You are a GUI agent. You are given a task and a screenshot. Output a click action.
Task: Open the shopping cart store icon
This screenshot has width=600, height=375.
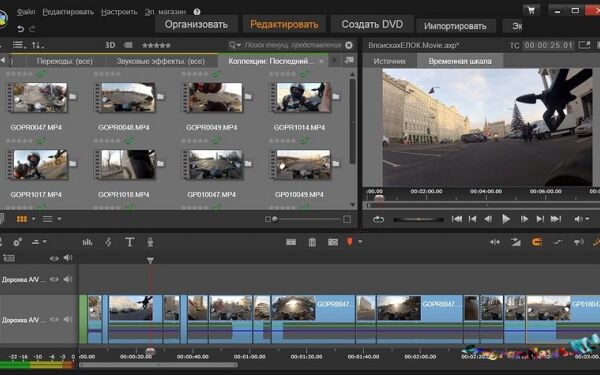pos(531,10)
